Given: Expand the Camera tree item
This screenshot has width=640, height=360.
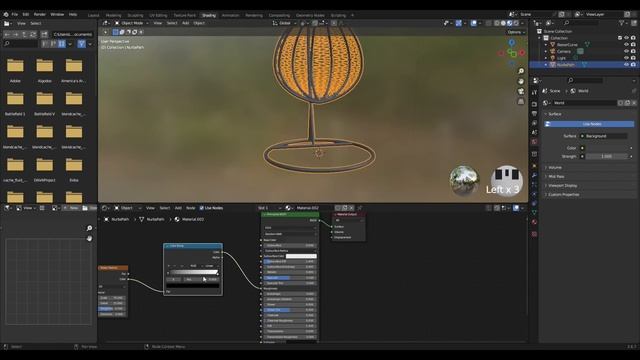Looking at the screenshot, I should tap(546, 51).
